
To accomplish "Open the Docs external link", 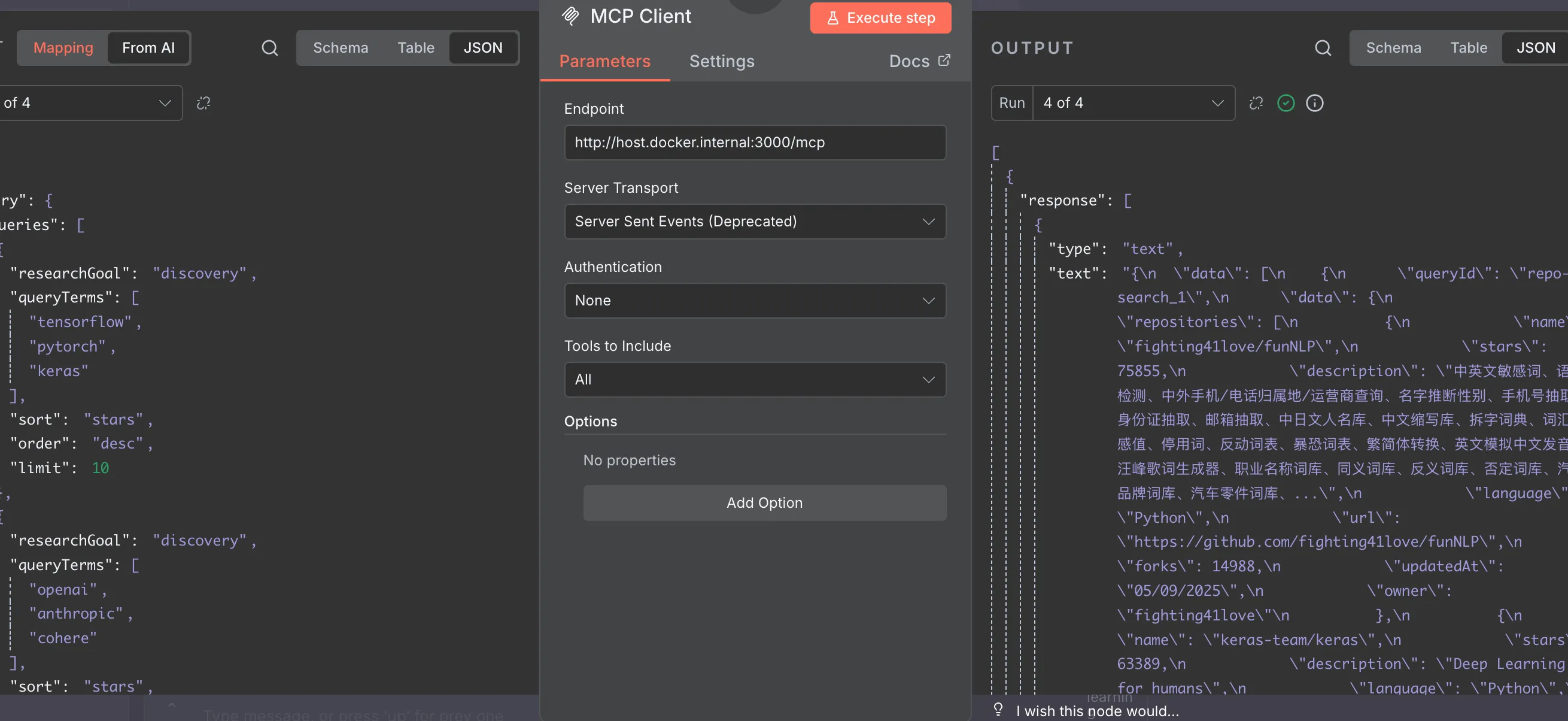I will click(919, 61).
